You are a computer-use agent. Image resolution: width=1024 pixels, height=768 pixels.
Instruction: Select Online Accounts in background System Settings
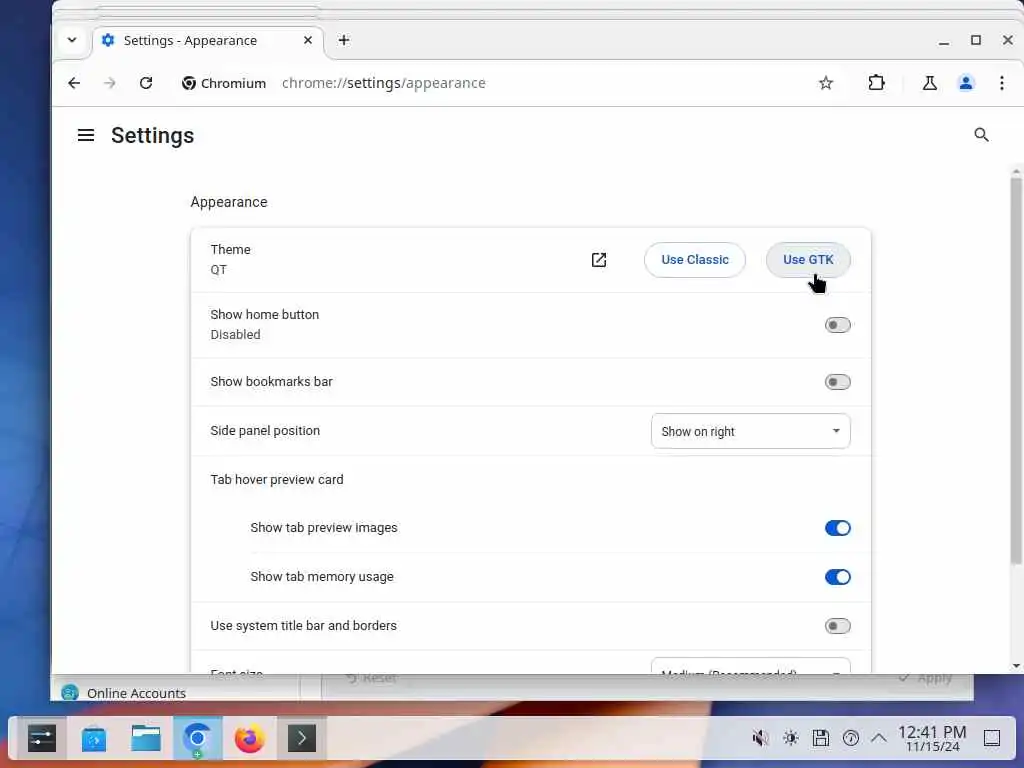click(136, 693)
